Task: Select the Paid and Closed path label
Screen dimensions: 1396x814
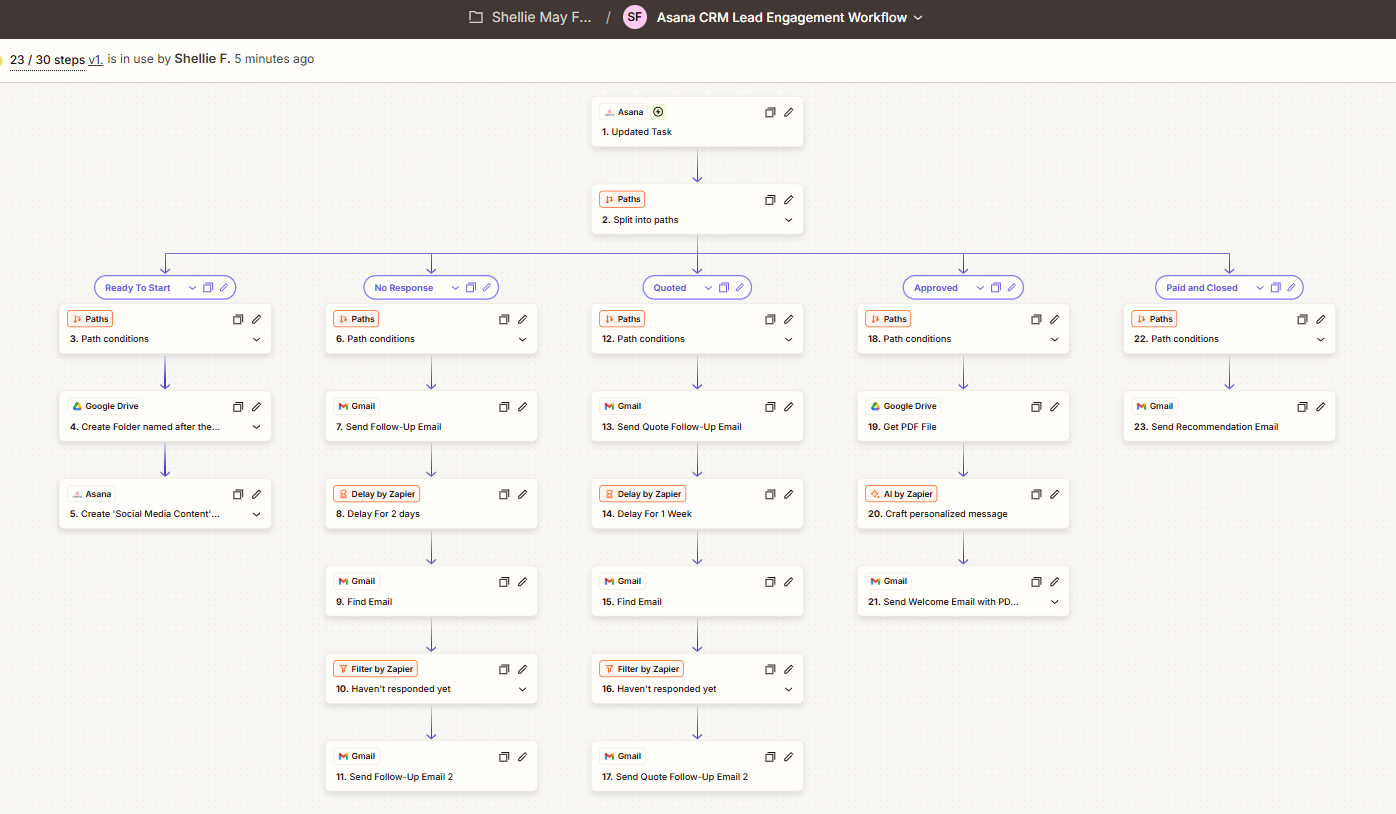Action: 1202,288
